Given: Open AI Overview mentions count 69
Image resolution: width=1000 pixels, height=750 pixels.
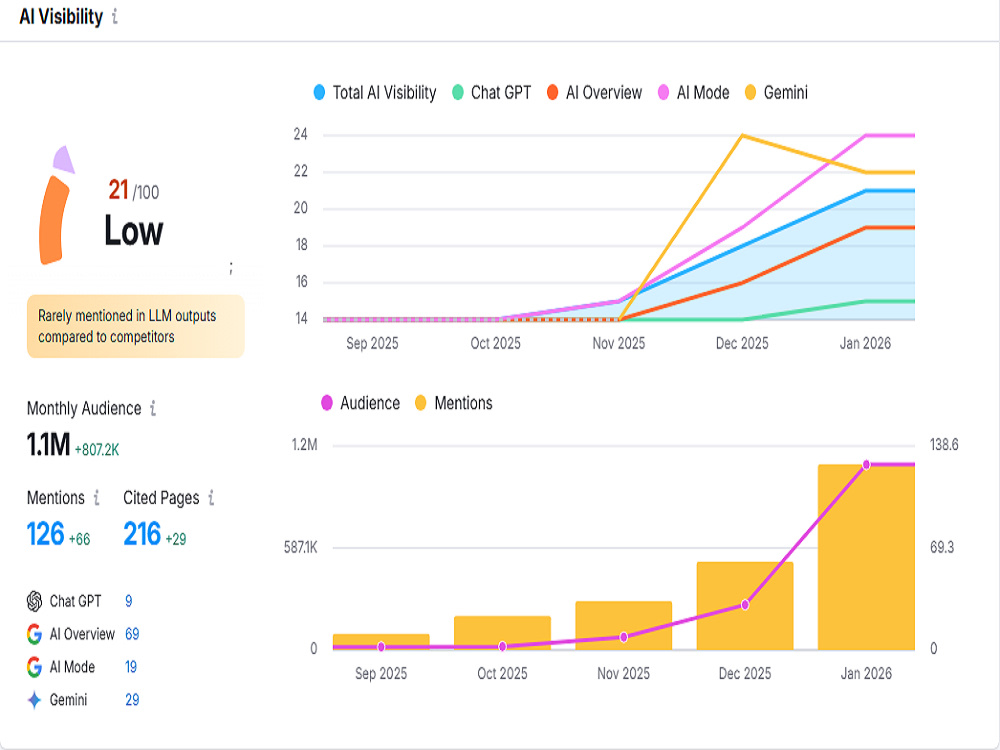Looking at the screenshot, I should coord(132,634).
